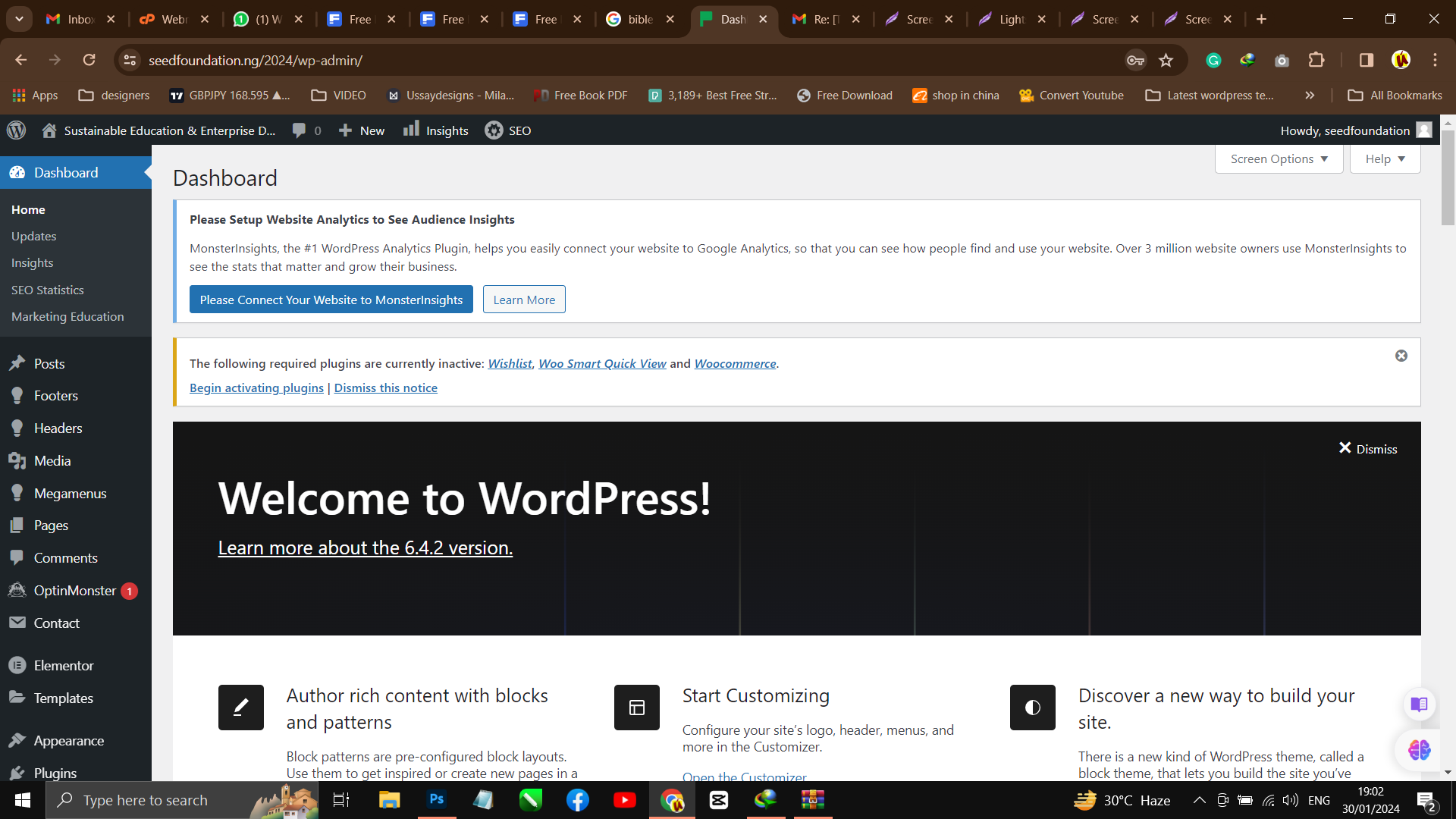Open Marketing Education in sidebar

tap(67, 317)
